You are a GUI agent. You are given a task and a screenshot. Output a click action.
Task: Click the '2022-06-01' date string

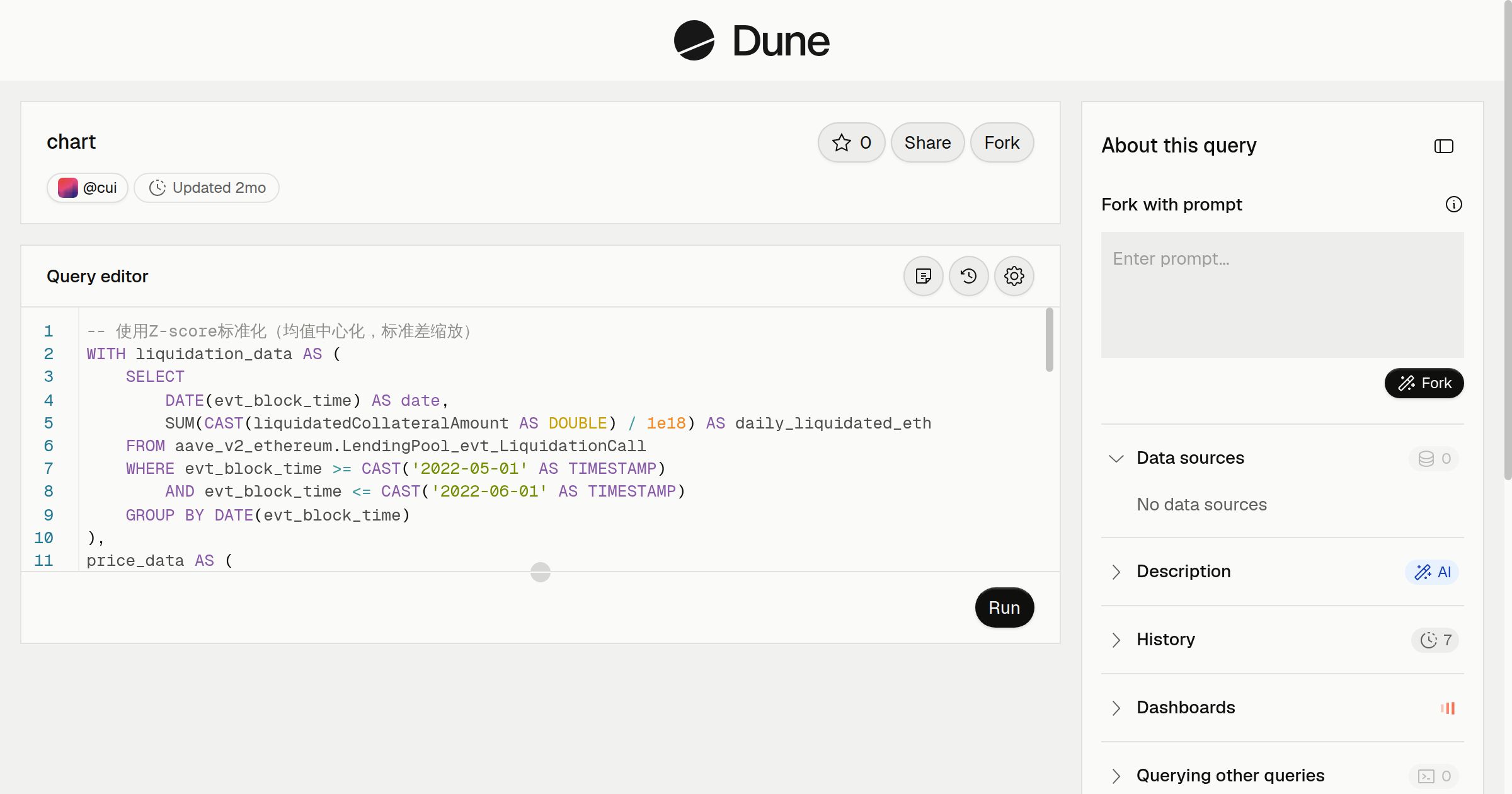pyautogui.click(x=489, y=492)
